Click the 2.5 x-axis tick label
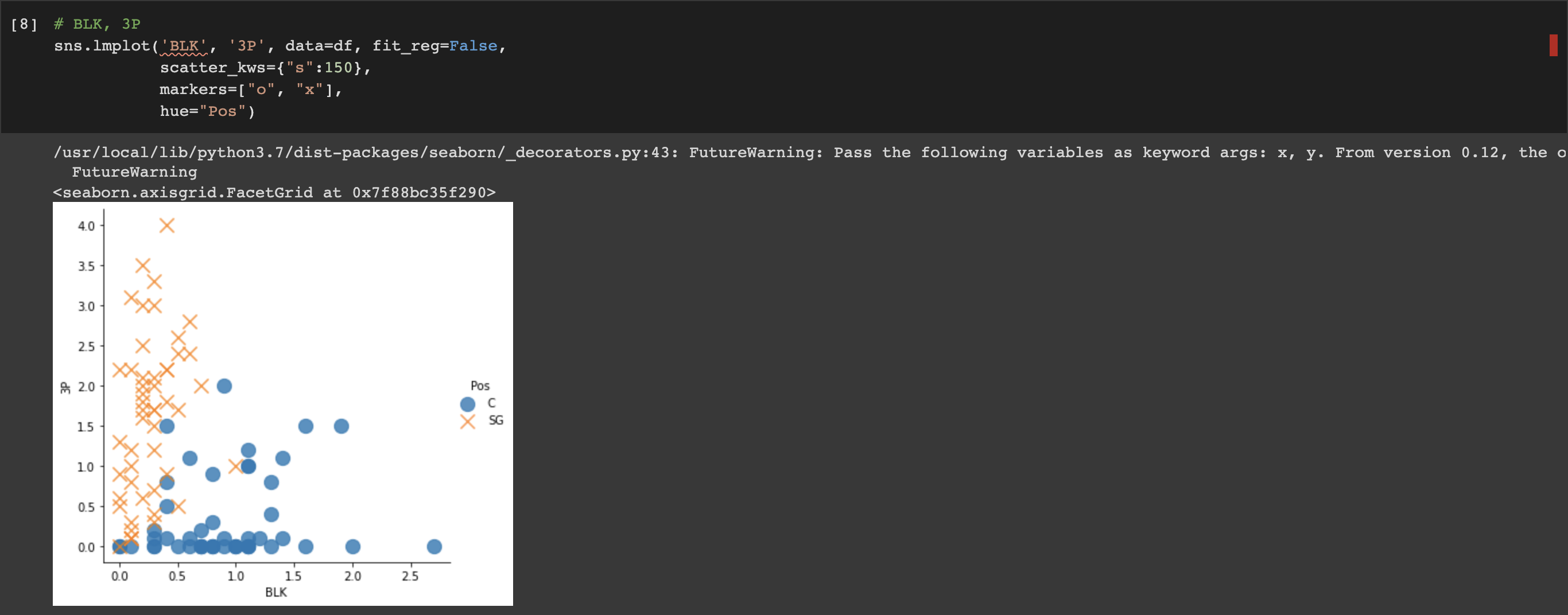Screen dimensions: 1568x615 click(x=410, y=576)
